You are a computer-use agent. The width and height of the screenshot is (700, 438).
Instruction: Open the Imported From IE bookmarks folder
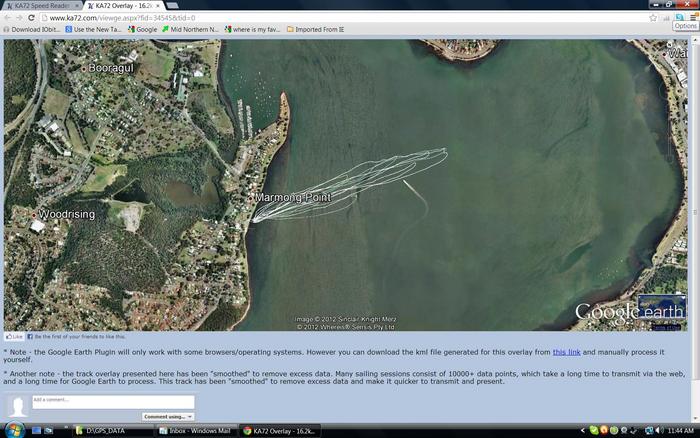[315, 30]
